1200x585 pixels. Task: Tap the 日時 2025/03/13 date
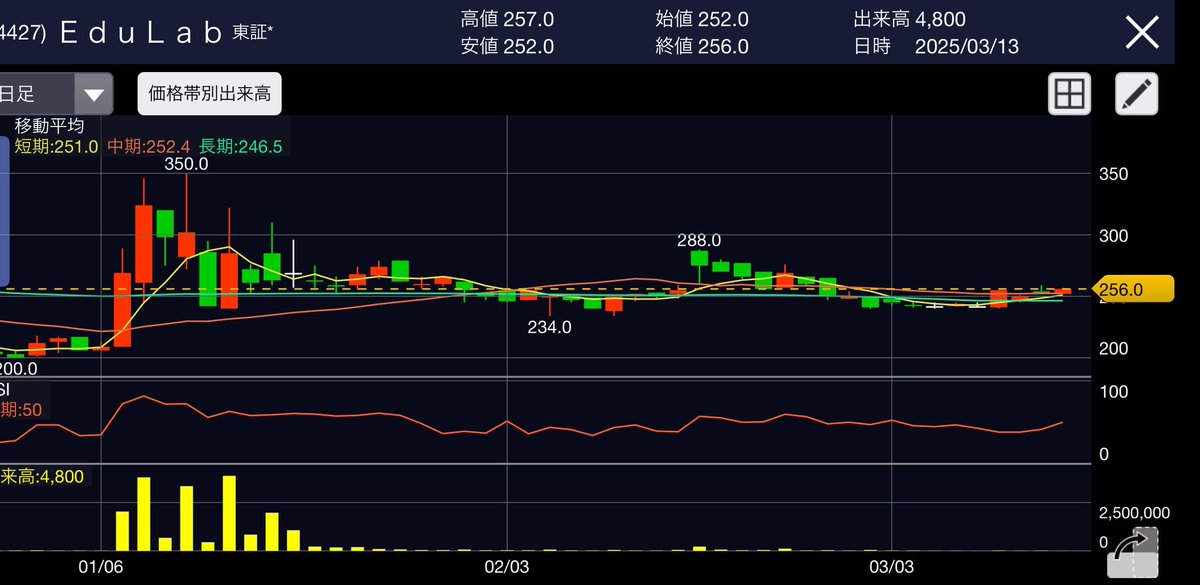936,47
